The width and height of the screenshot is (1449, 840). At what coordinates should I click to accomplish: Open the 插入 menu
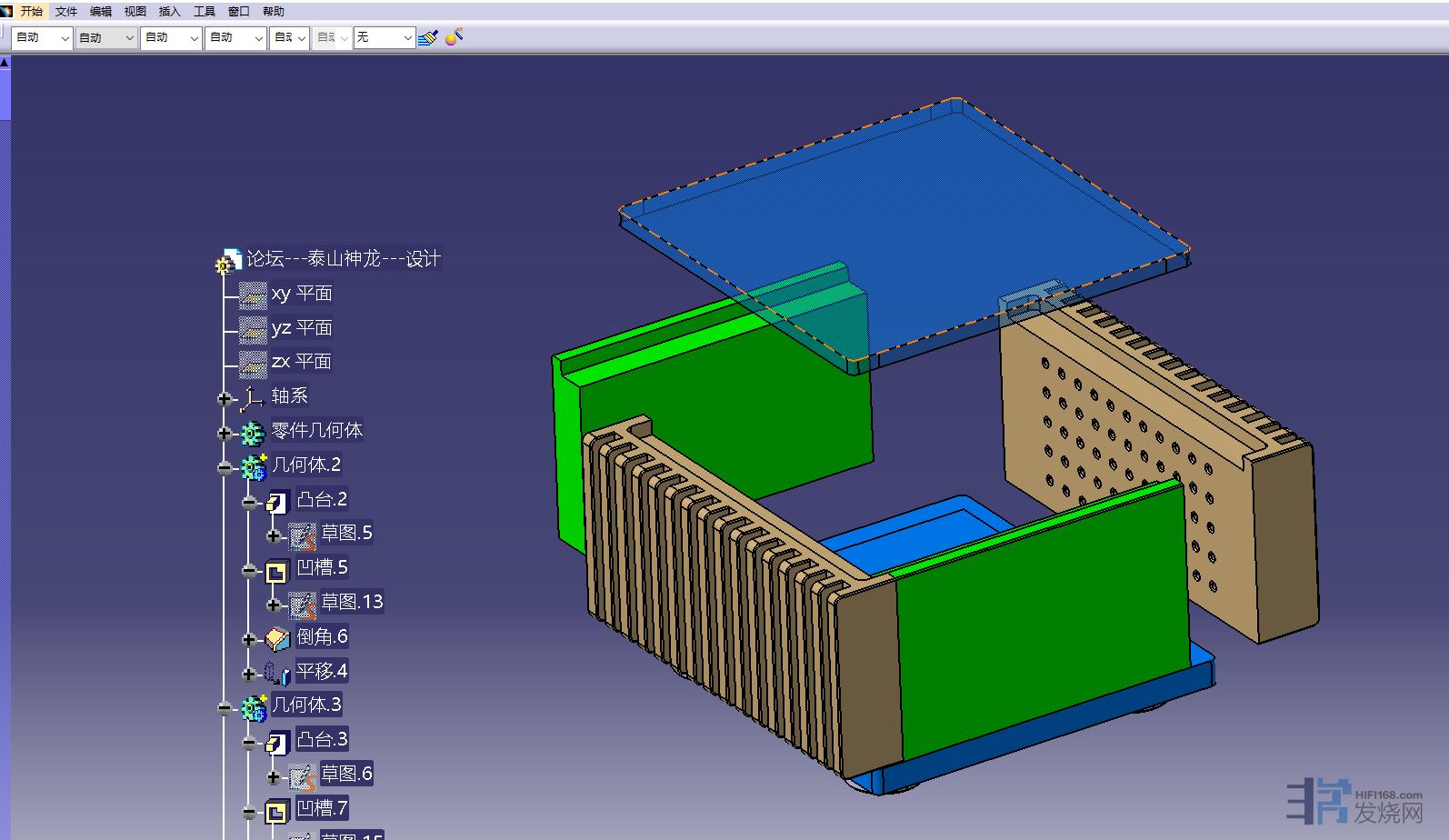169,12
